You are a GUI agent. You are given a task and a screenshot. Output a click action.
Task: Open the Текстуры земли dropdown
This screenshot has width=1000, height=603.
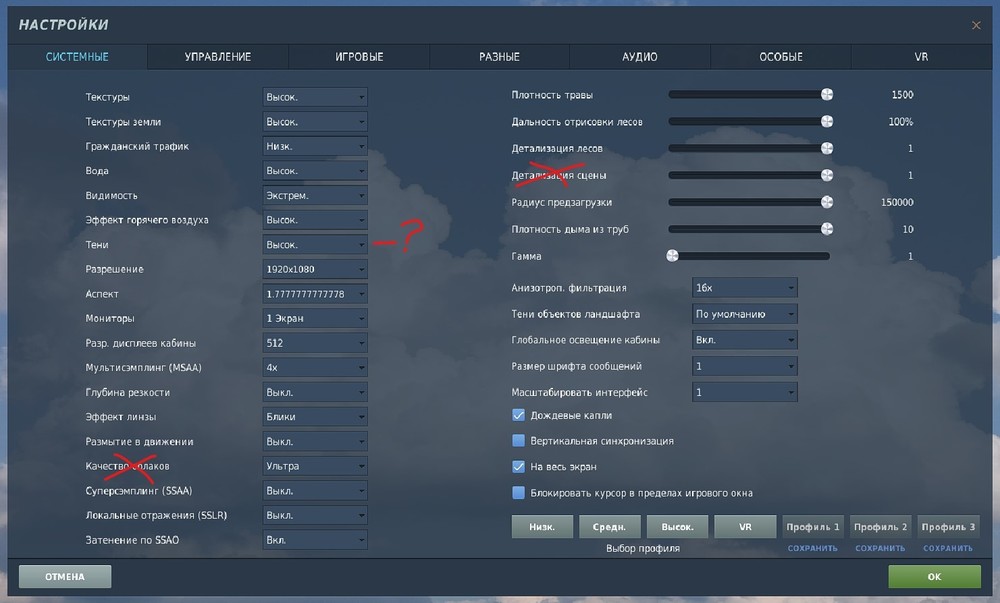pyautogui.click(x=314, y=122)
